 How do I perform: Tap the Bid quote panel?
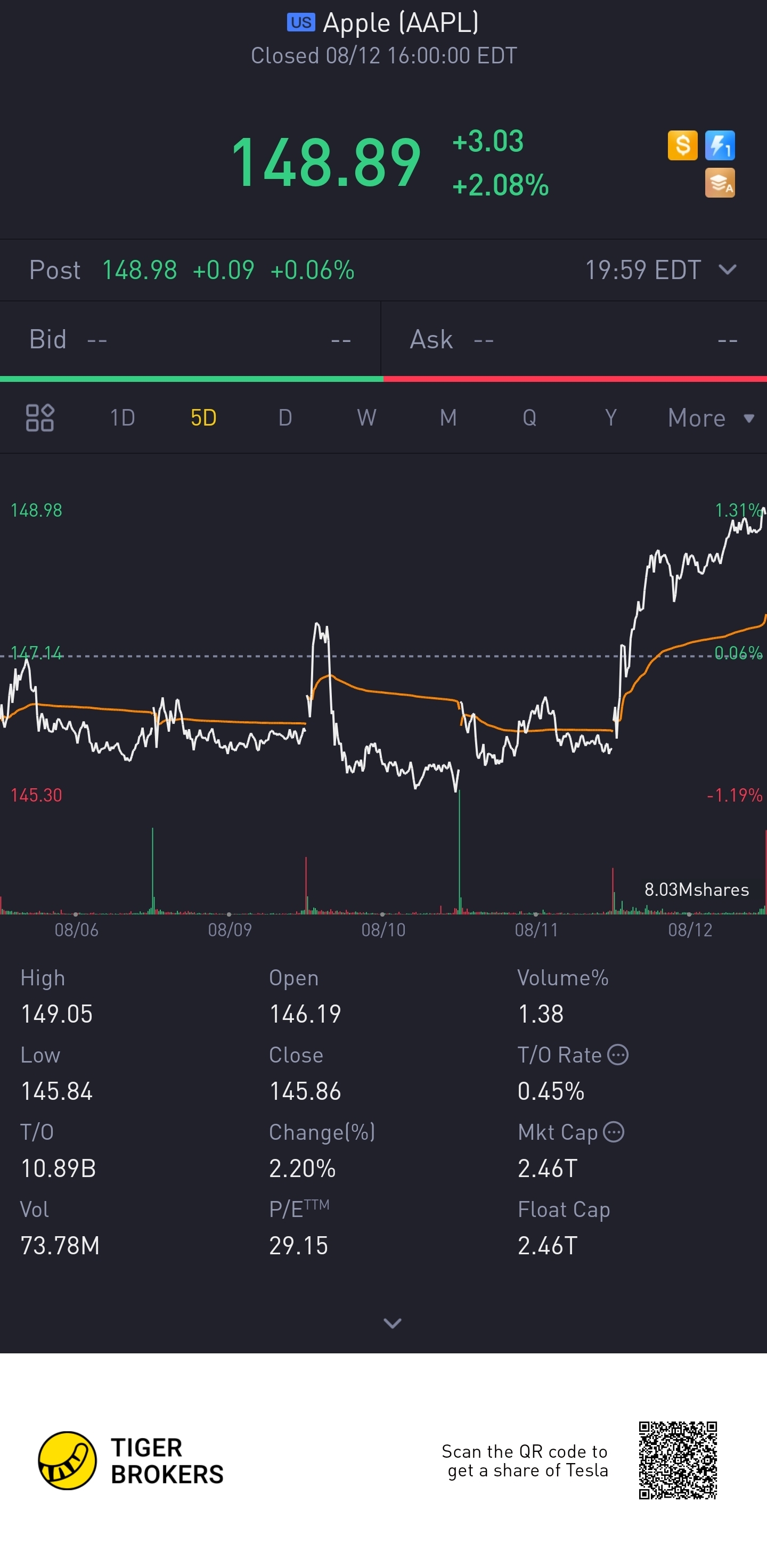(x=191, y=339)
